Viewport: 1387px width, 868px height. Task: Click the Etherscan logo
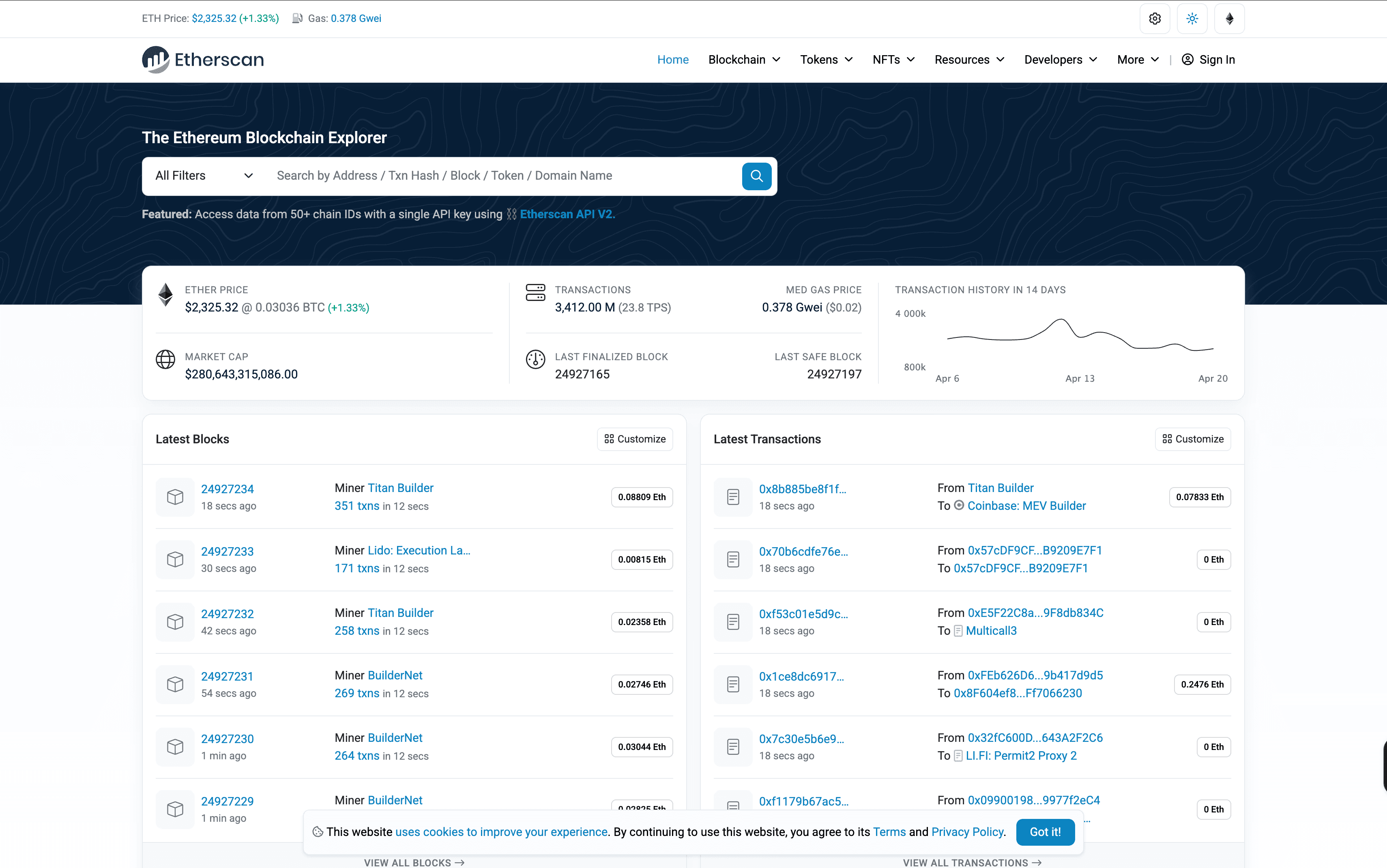pos(202,60)
